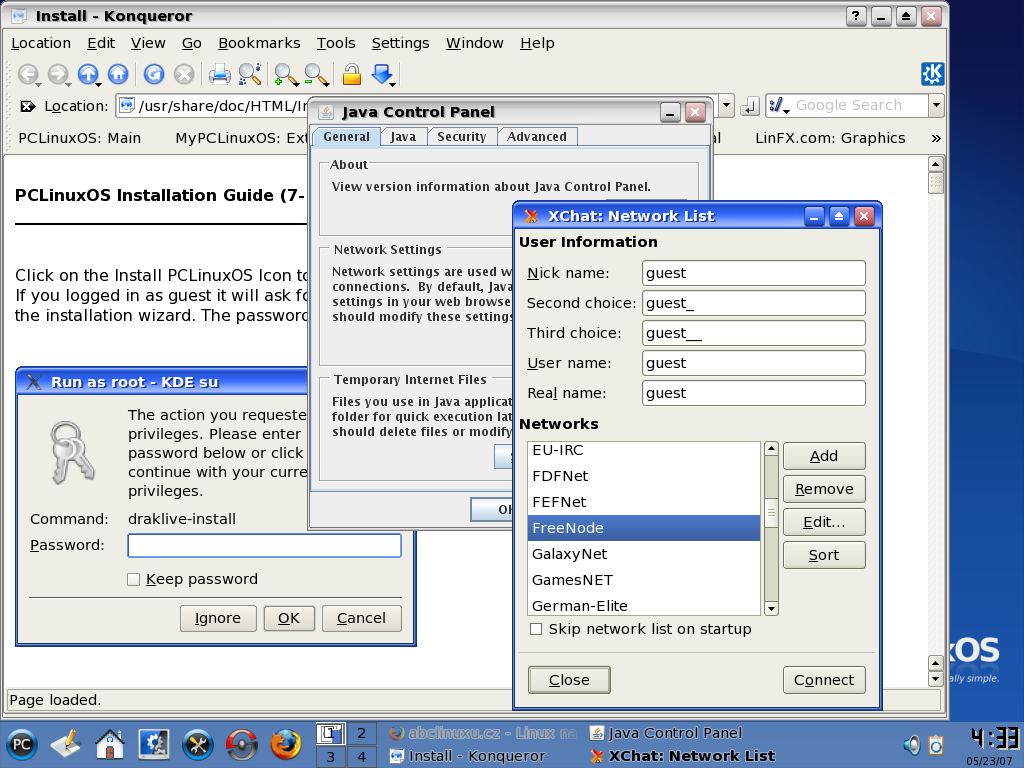Screen dimensions: 1024x768
Task: Switch to virtual desktop 2 in the pager
Action: 361,733
